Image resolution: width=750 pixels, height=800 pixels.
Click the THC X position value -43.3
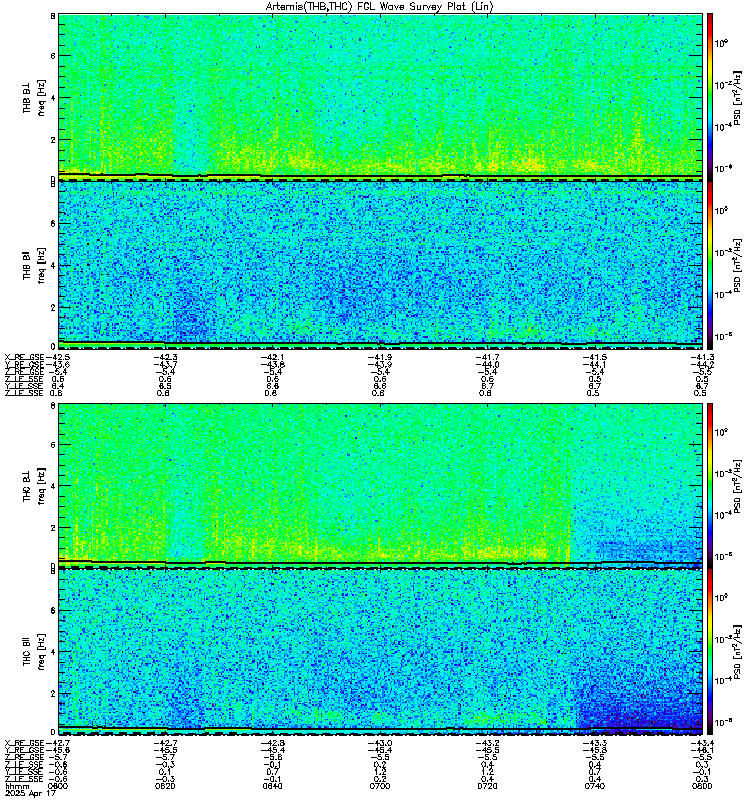pyautogui.click(x=594, y=743)
